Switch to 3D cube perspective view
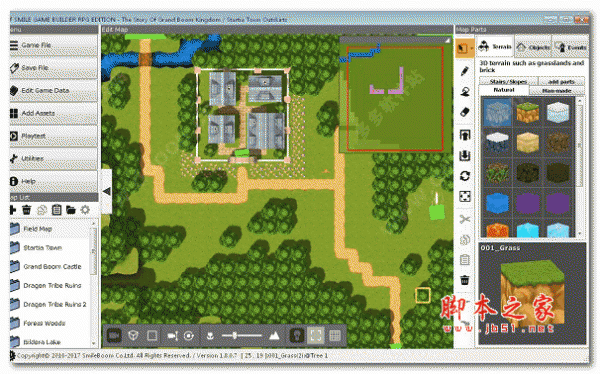600x374 pixels. pyautogui.click(x=133, y=336)
